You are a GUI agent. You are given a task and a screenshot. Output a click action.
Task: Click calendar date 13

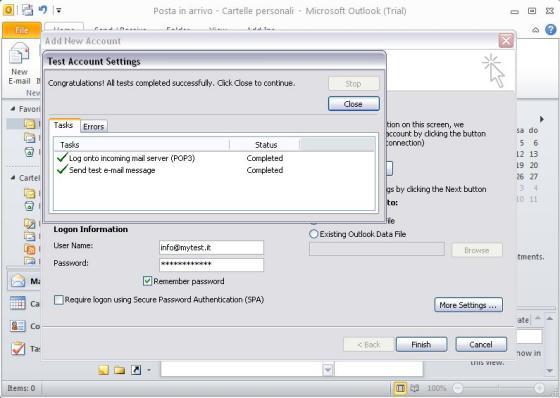tap(534, 154)
